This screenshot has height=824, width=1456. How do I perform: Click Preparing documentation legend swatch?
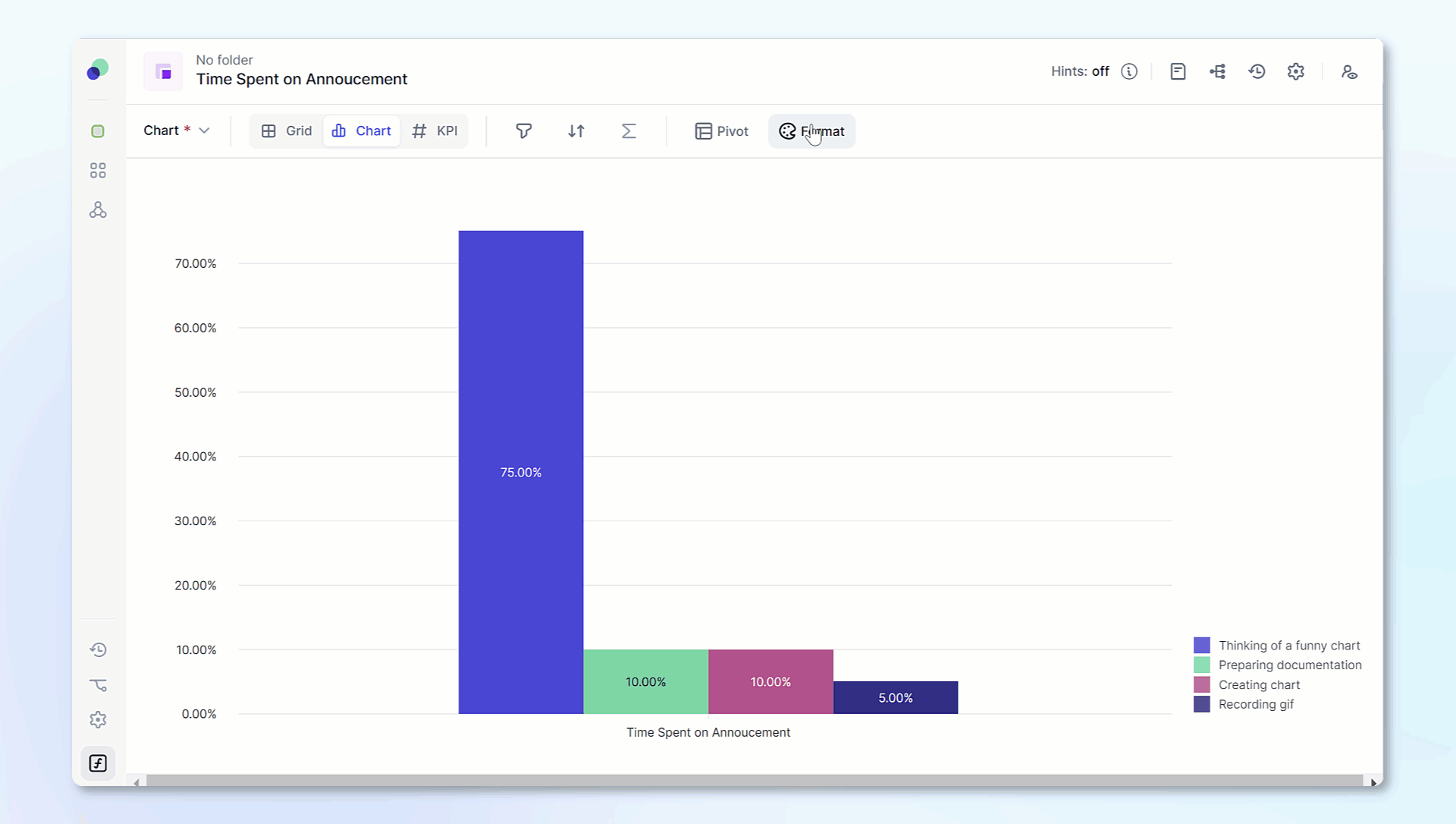pos(1202,665)
